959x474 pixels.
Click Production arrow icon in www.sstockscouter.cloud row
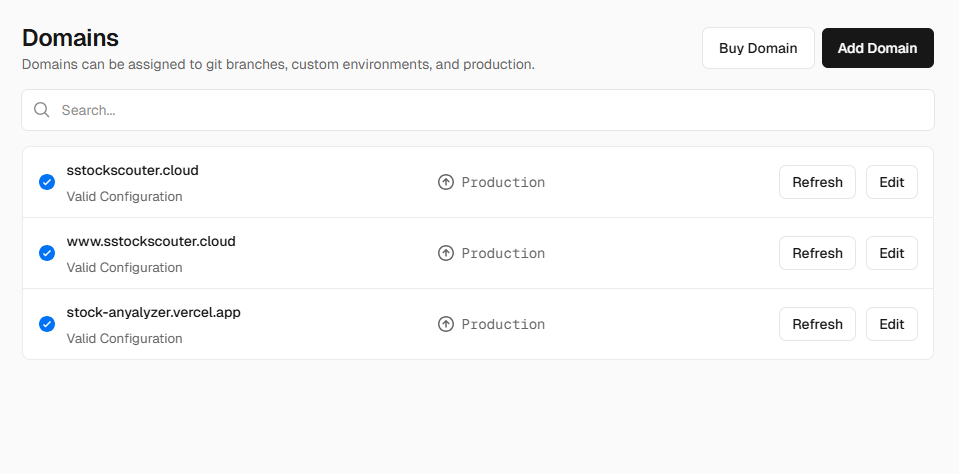click(x=446, y=253)
